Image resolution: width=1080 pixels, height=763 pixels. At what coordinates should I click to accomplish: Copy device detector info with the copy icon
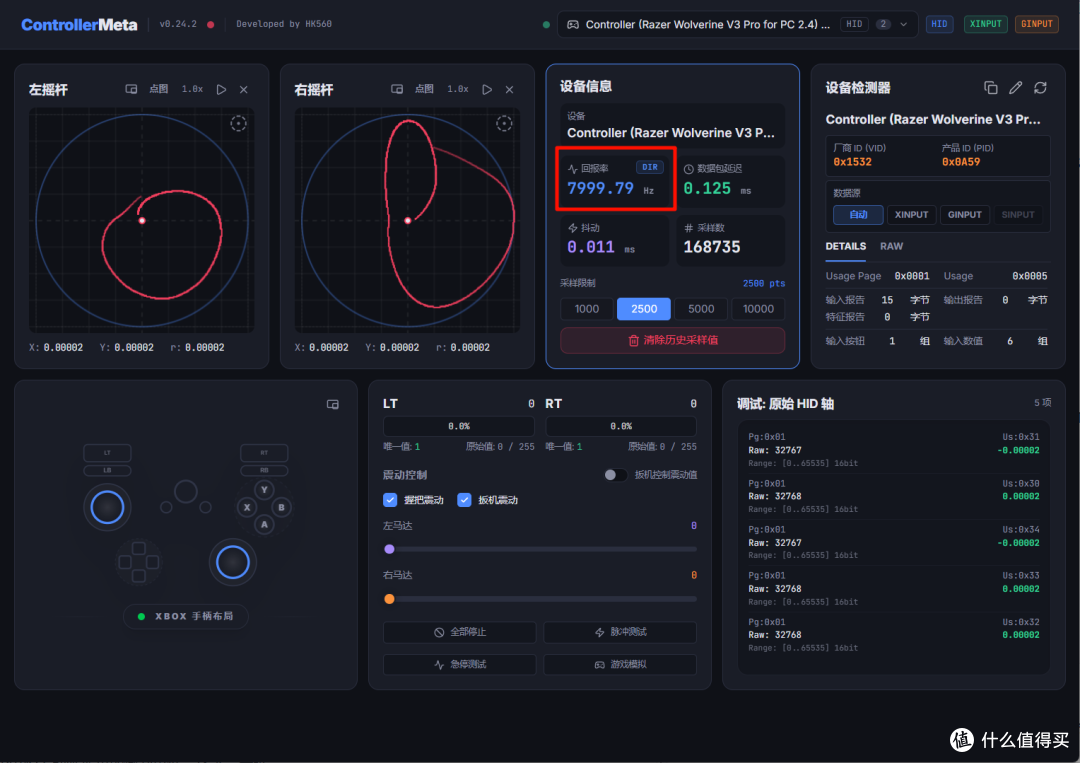[990, 87]
